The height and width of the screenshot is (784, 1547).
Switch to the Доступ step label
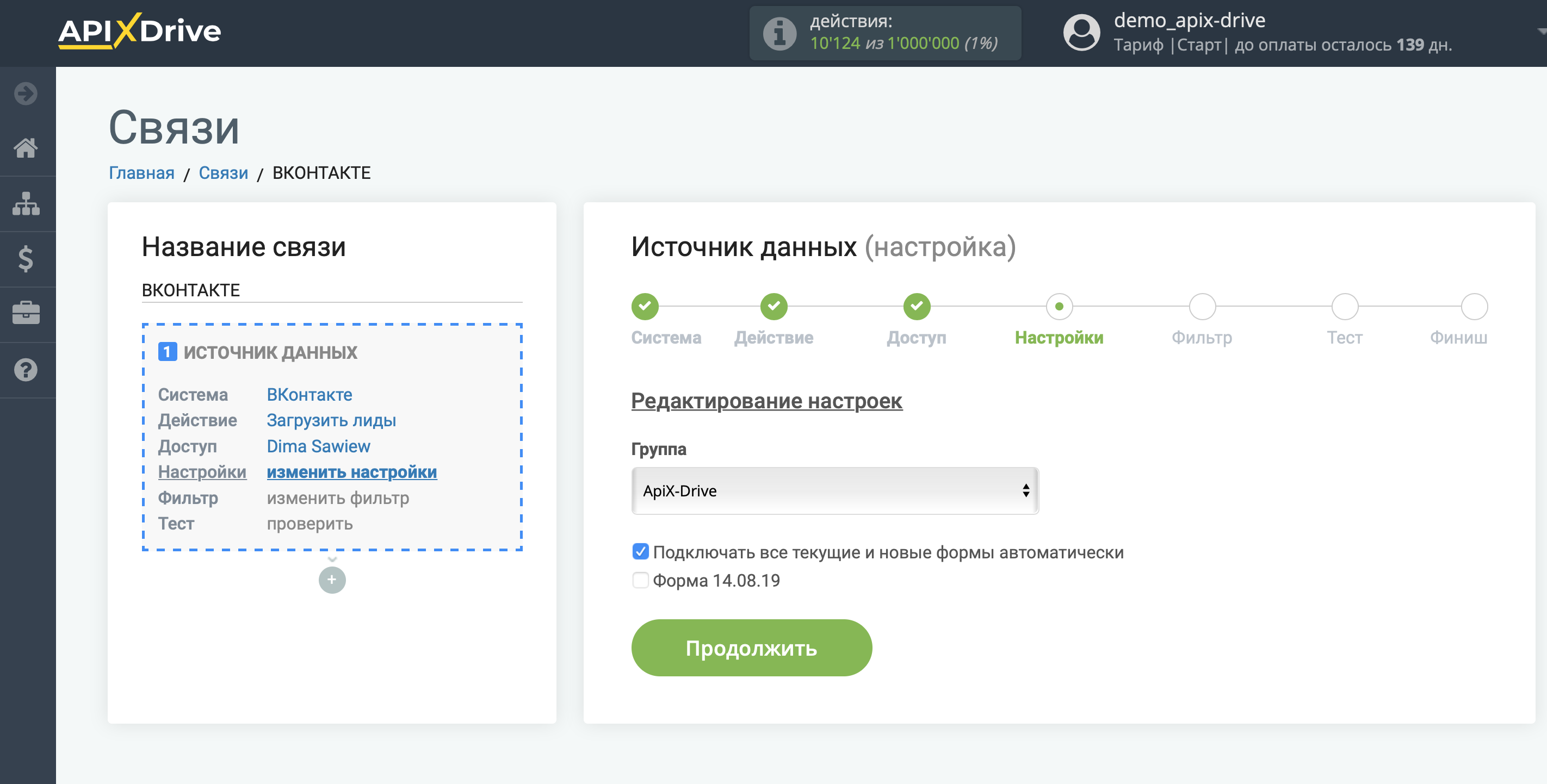tap(917, 338)
